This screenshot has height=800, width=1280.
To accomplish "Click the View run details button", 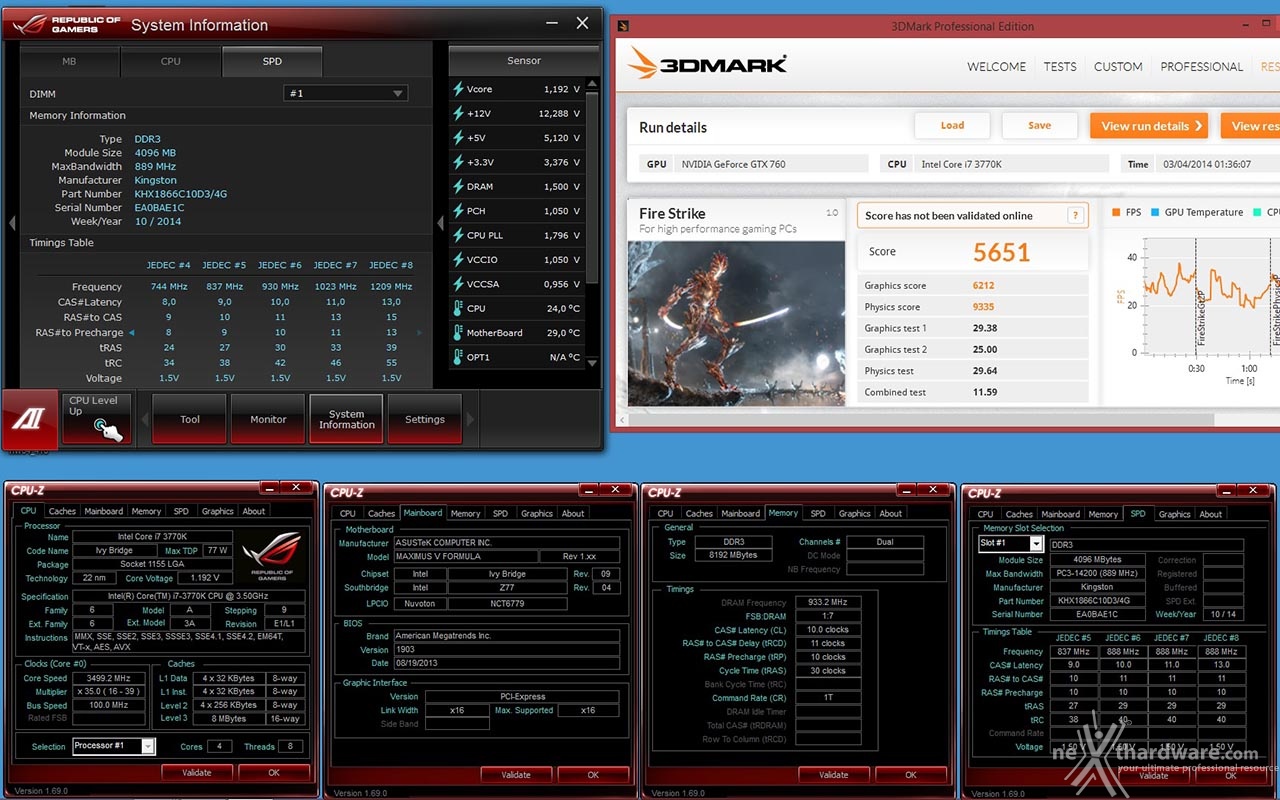I will click(x=1149, y=126).
